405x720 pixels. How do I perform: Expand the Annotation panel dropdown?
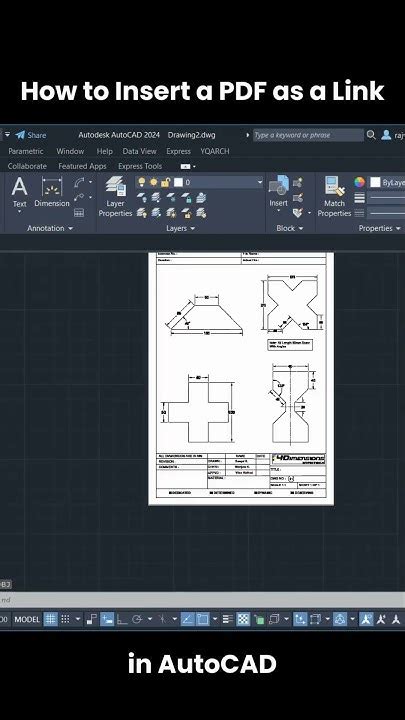(x=50, y=228)
